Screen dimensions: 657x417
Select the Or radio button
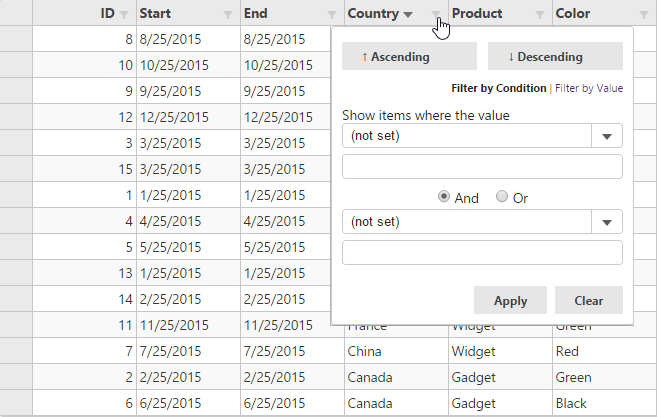(x=502, y=197)
